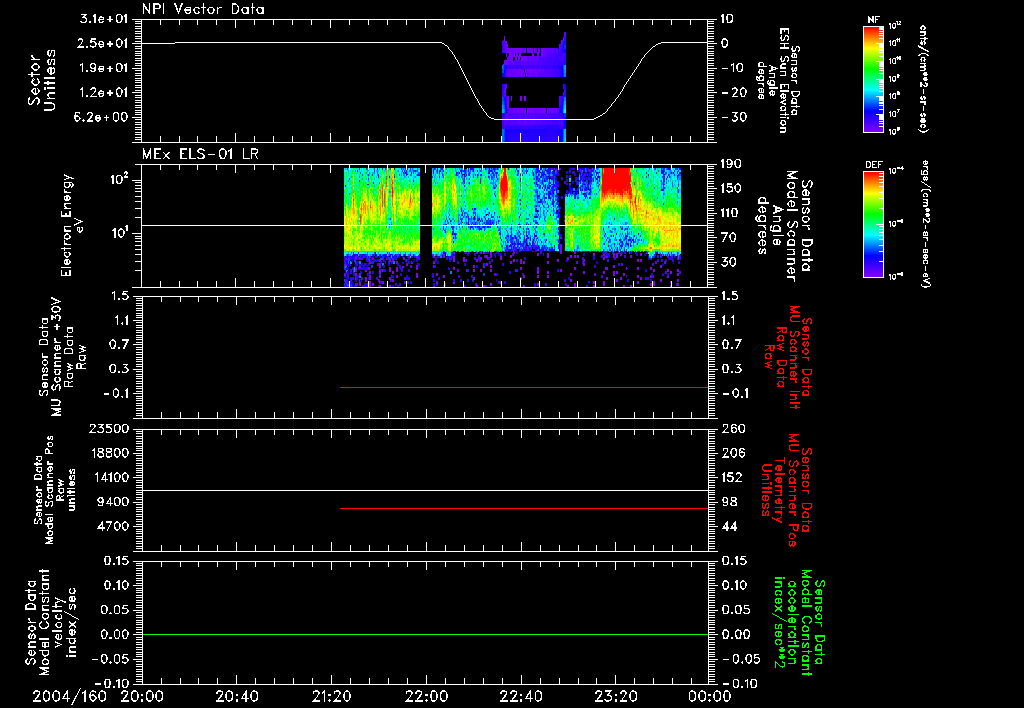Screen dimensions: 1024x708
Task: Click the "18800" tick label
Action: (109, 453)
